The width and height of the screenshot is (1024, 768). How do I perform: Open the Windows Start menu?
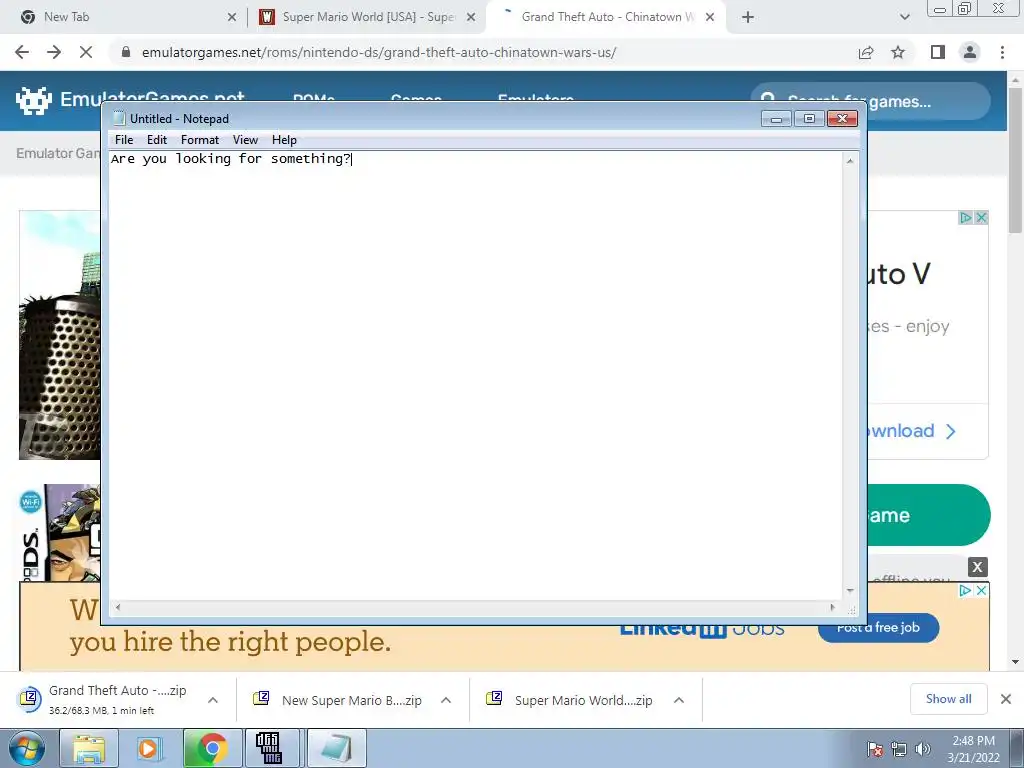pos(27,748)
